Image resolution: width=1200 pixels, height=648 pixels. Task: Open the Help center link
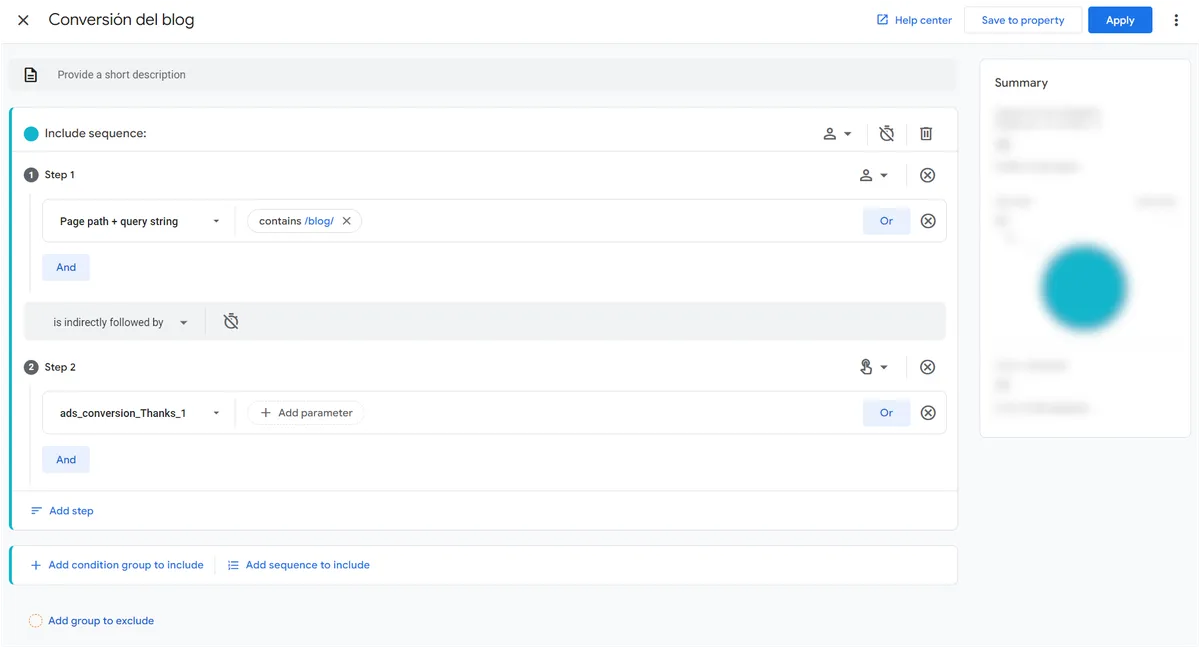tap(913, 19)
